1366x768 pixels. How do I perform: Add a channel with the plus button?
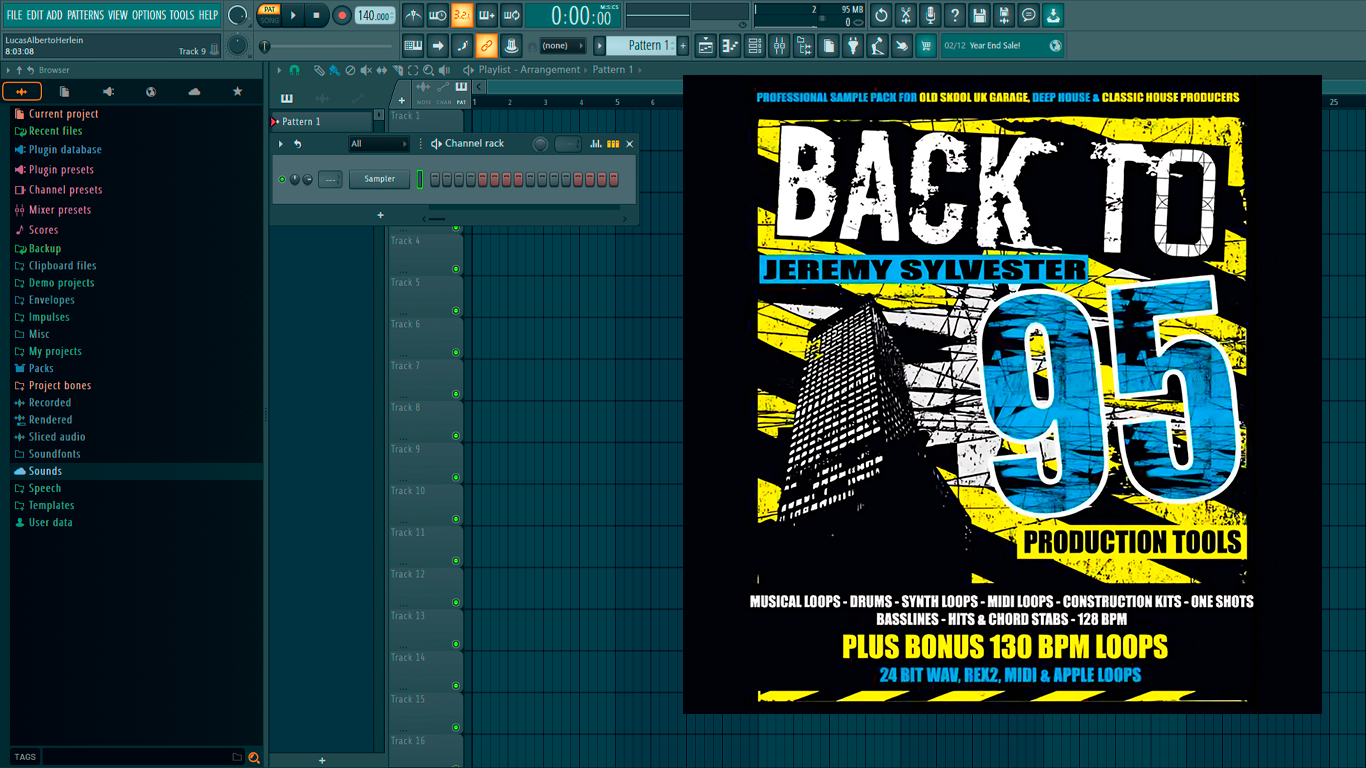click(380, 215)
